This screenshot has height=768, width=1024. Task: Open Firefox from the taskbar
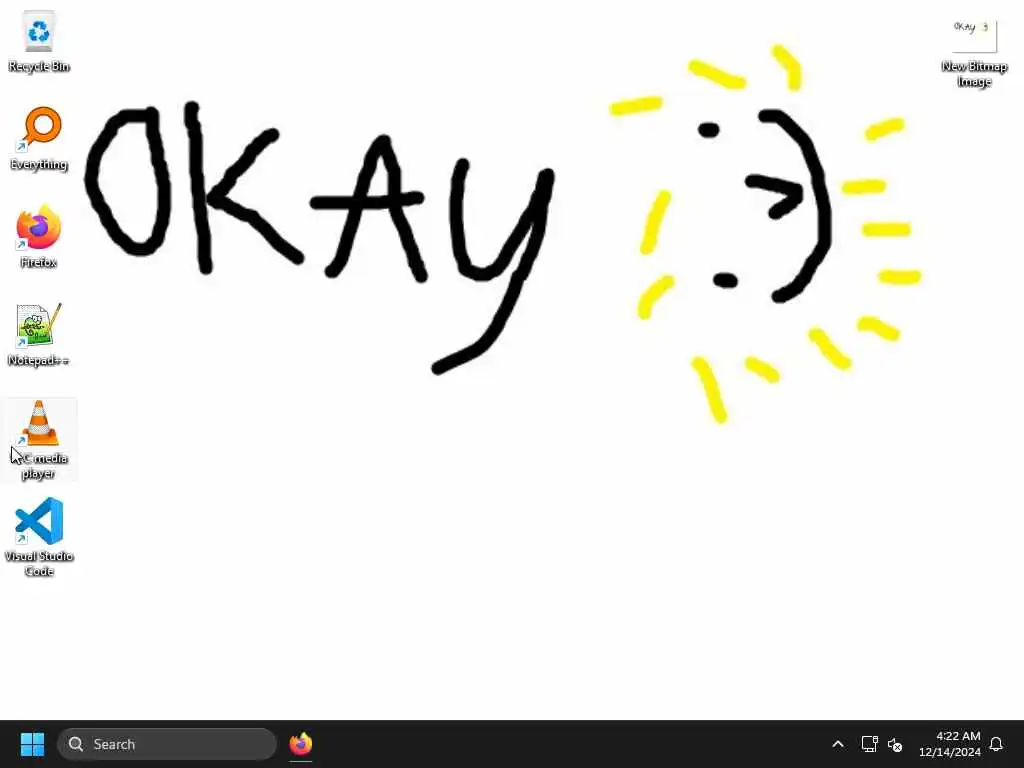(x=300, y=744)
